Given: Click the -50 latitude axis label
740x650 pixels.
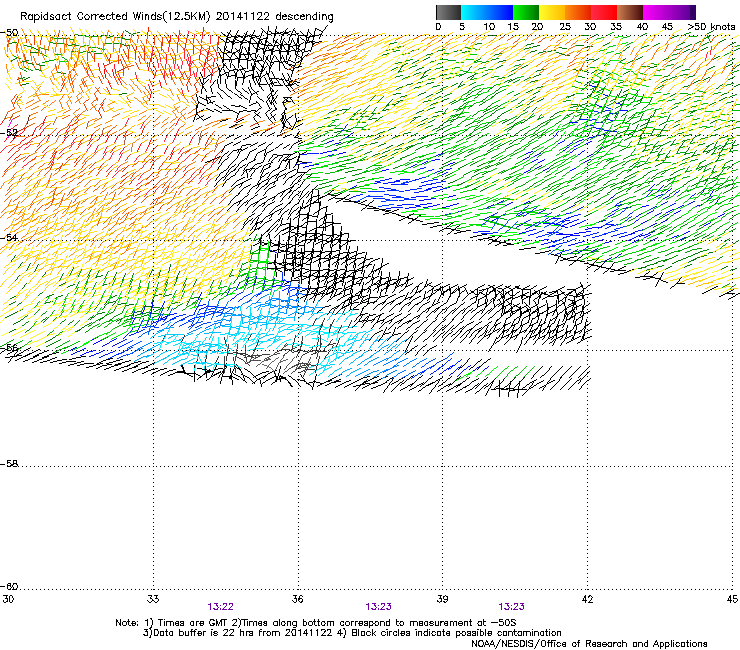Looking at the screenshot, I should [x=9, y=33].
